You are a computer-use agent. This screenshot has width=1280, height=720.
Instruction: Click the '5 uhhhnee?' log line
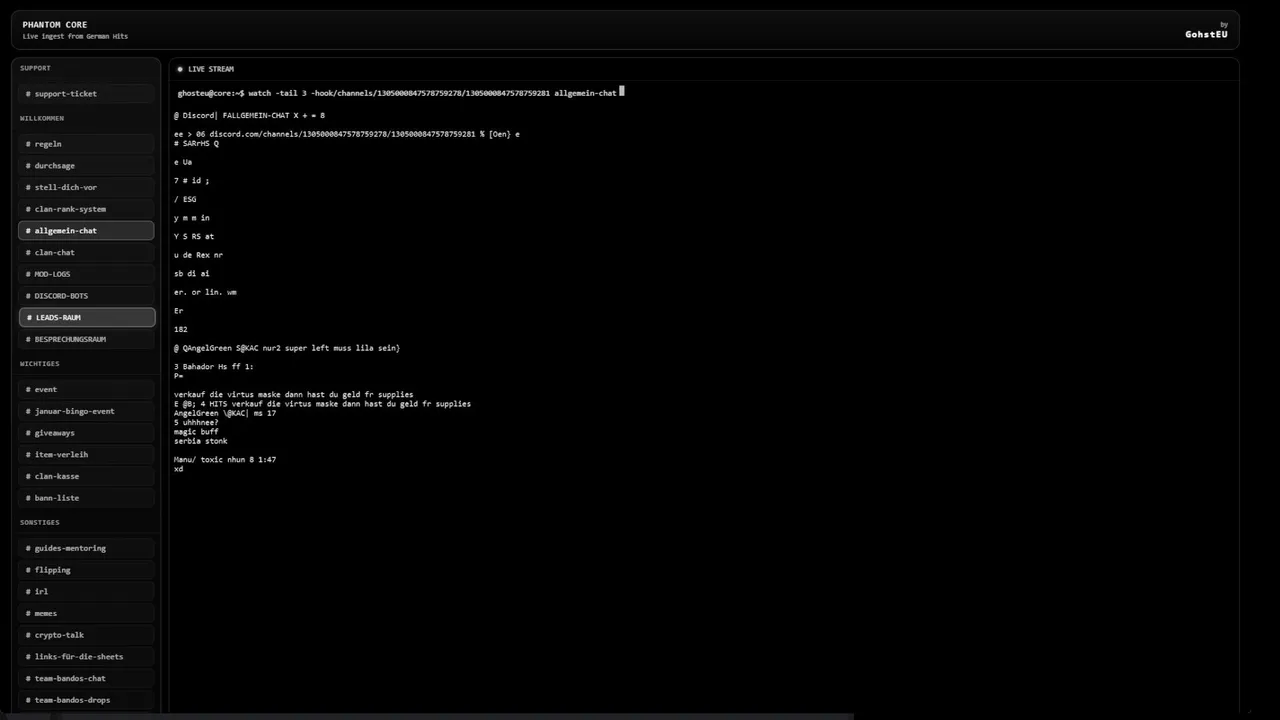pyautogui.click(x=196, y=423)
